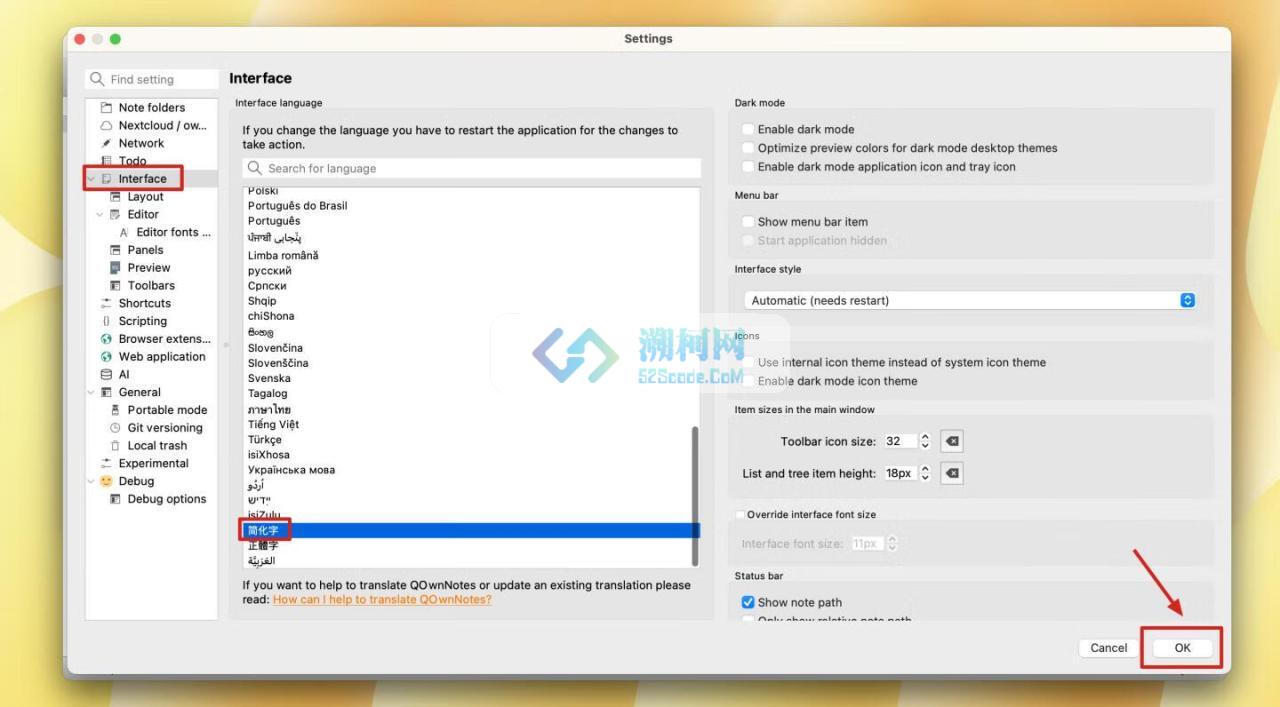The image size is (1280, 707).
Task: Check Override interface font size
Action: pyautogui.click(x=740, y=515)
